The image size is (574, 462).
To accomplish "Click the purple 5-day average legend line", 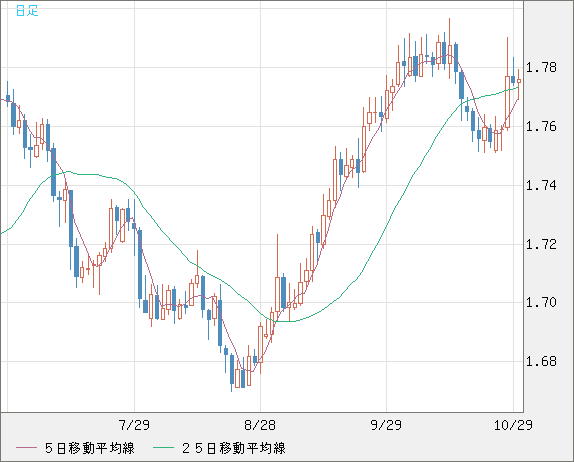I will [26, 448].
